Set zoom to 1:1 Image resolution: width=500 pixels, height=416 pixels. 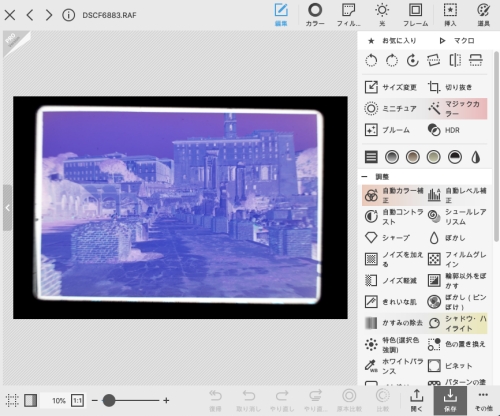[77, 400]
